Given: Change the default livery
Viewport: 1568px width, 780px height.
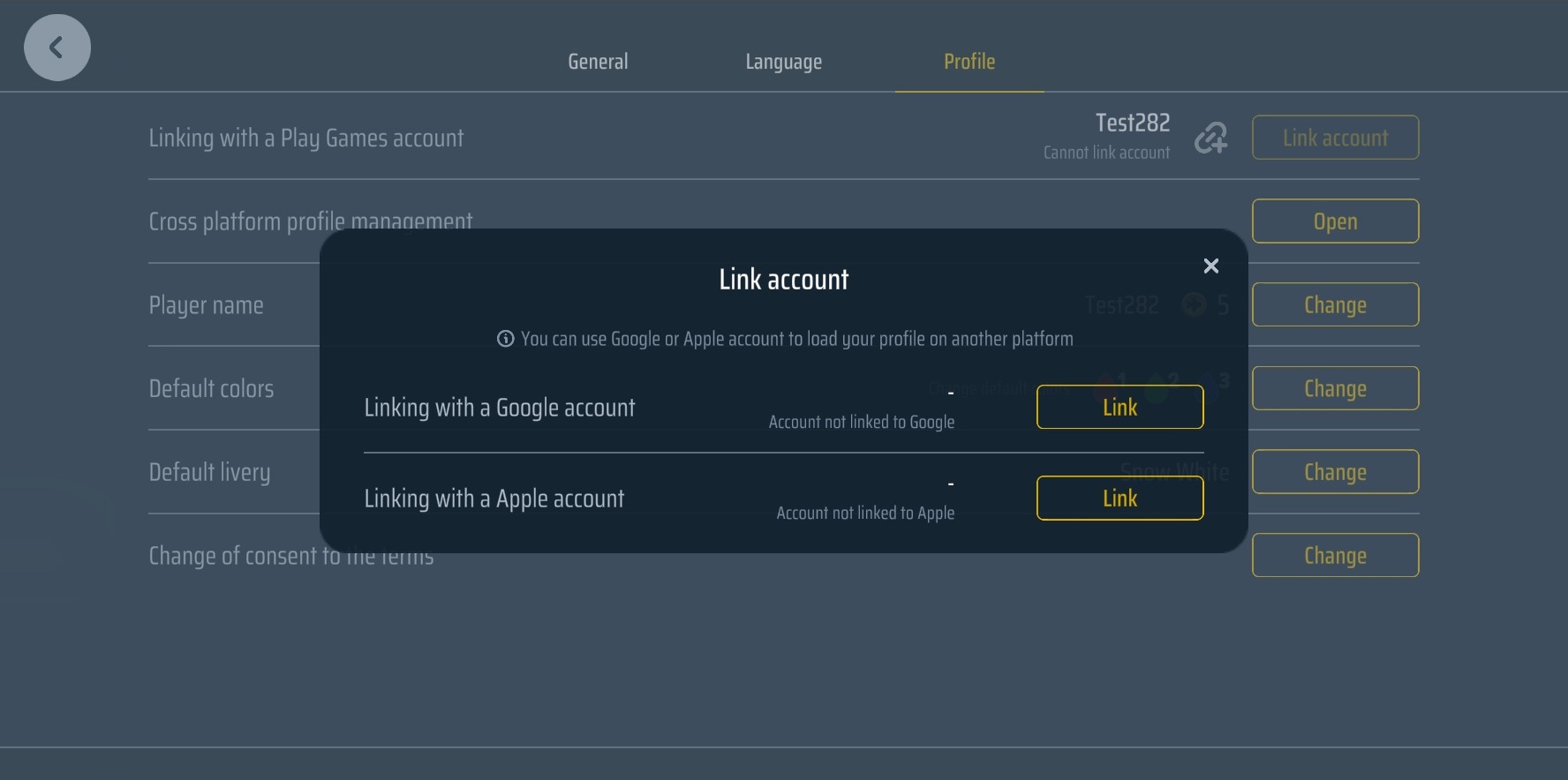Looking at the screenshot, I should pyautogui.click(x=1334, y=471).
